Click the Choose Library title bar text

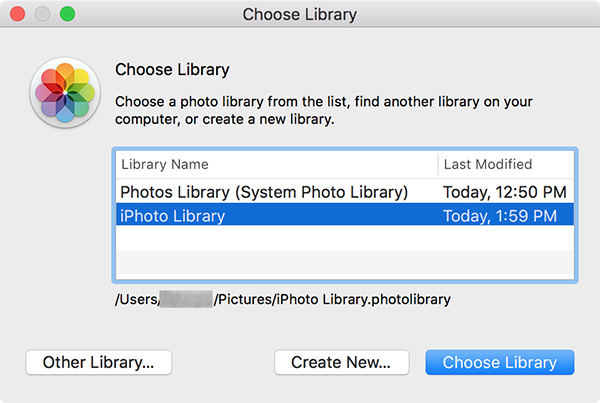click(x=300, y=15)
